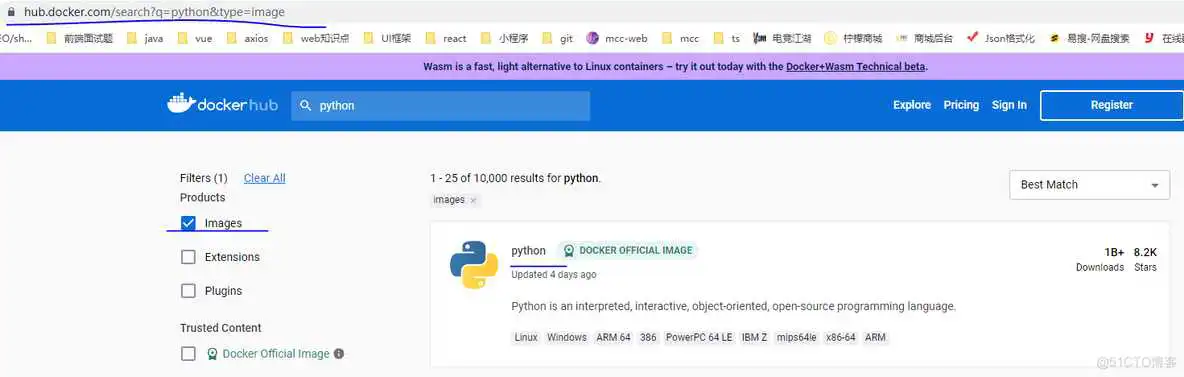The width and height of the screenshot is (1184, 377).
Task: Click the ARM 64 tag
Action: click(x=613, y=338)
